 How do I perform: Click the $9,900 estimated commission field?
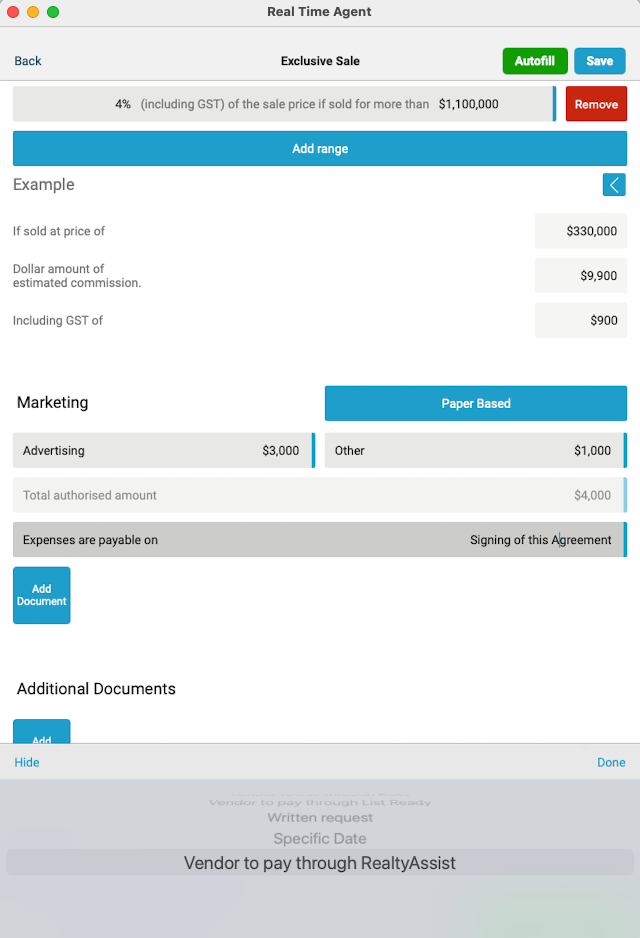click(581, 275)
